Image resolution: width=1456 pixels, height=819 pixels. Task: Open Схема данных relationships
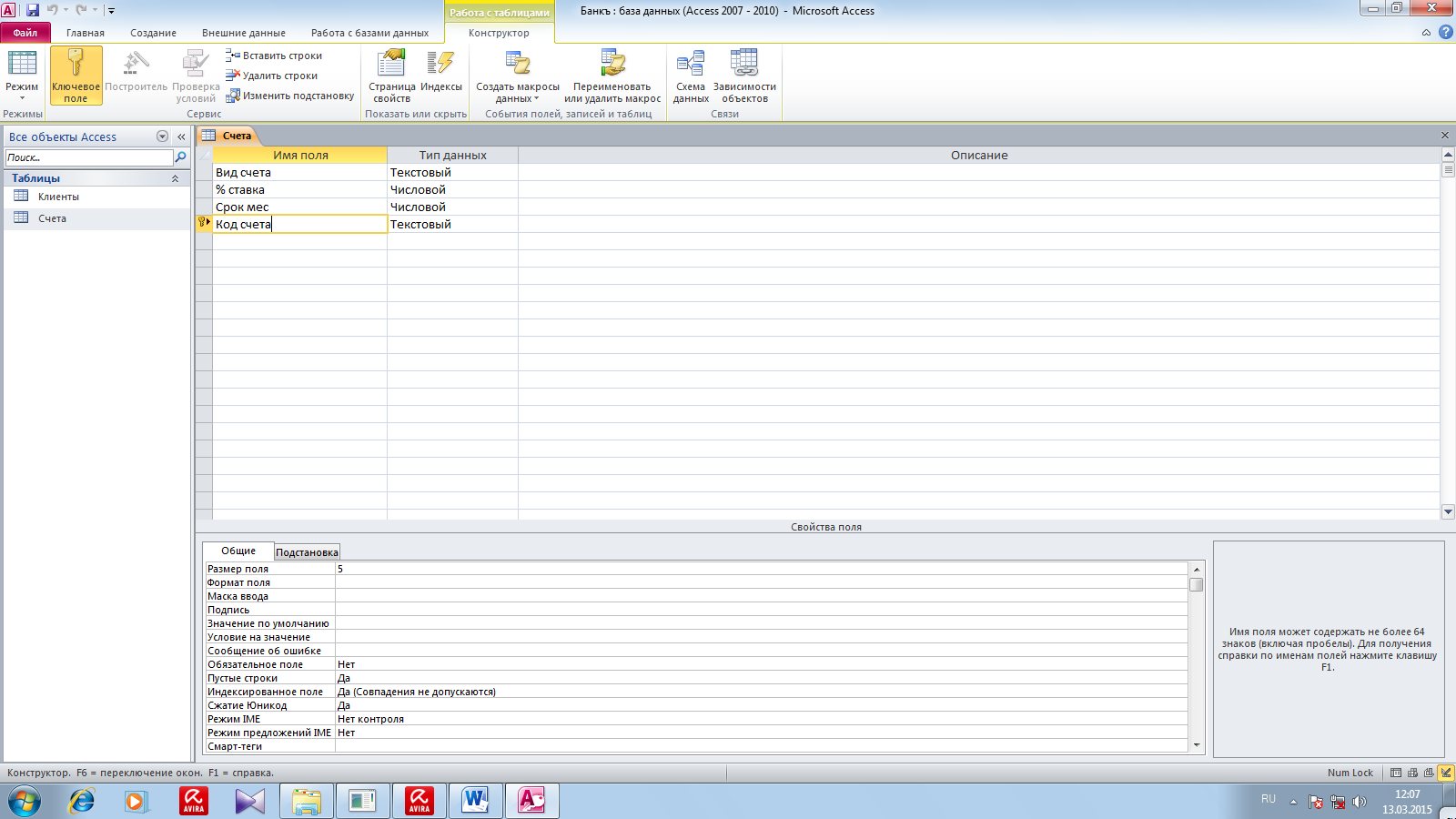click(691, 76)
